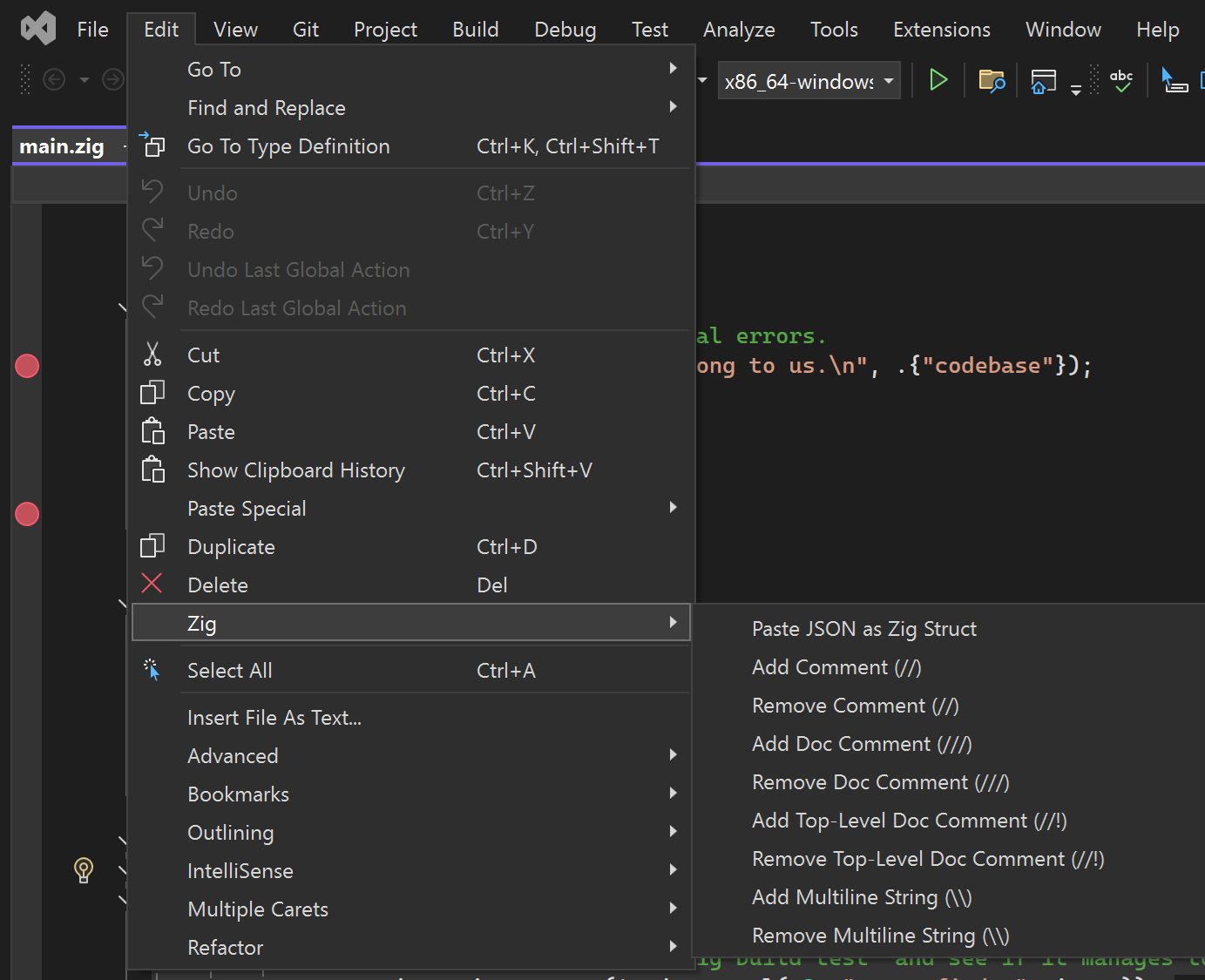This screenshot has width=1205, height=980.
Task: Click the red X Delete icon
Action: point(152,585)
